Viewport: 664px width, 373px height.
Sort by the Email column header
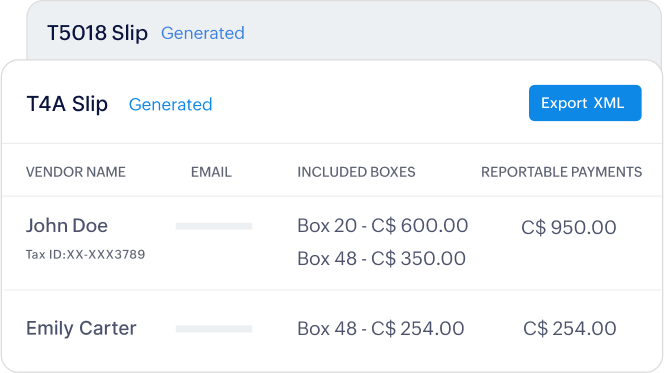tap(211, 172)
